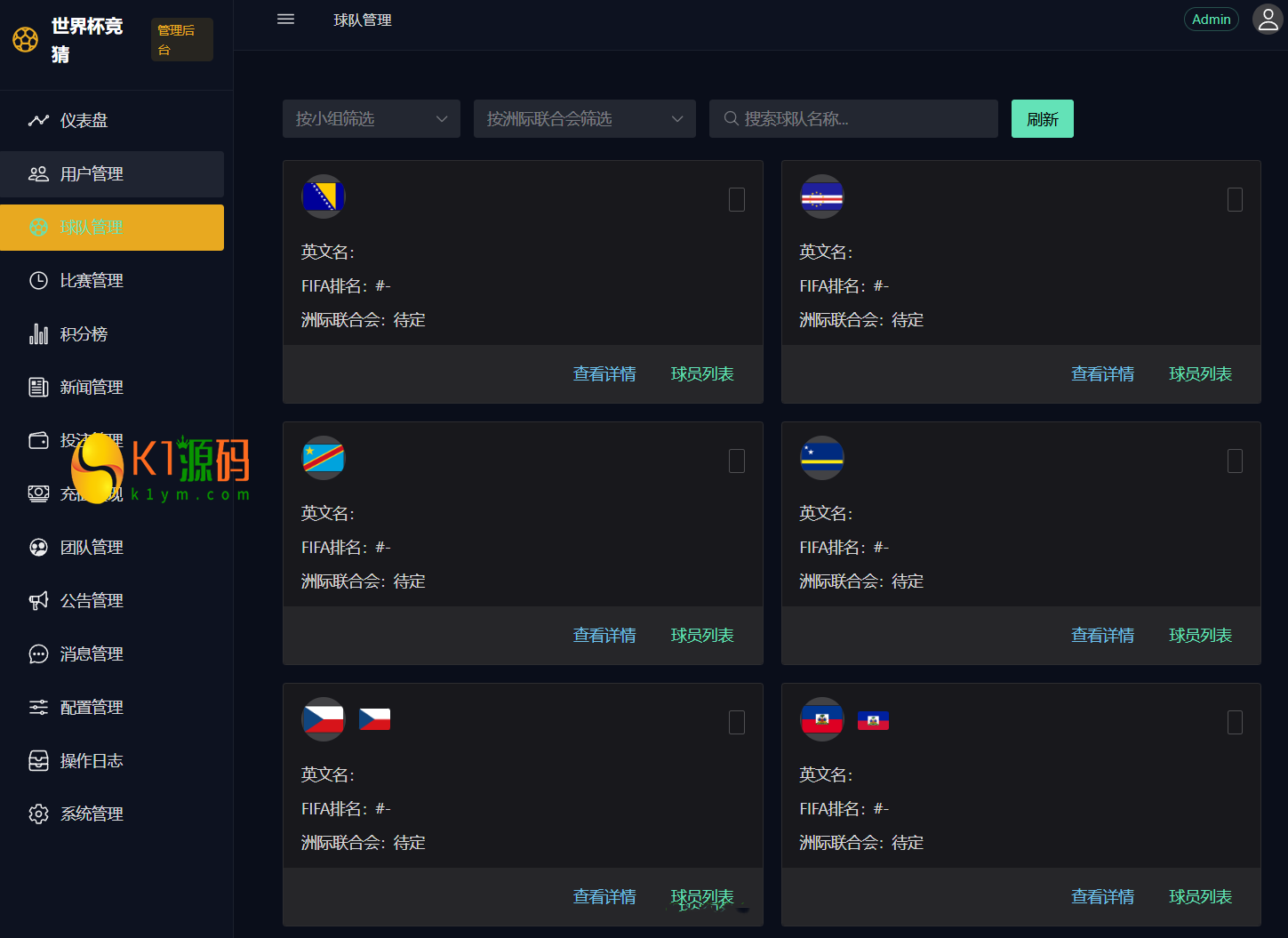
Task: Click 球员列表 on Cape Verde card
Action: (1201, 374)
